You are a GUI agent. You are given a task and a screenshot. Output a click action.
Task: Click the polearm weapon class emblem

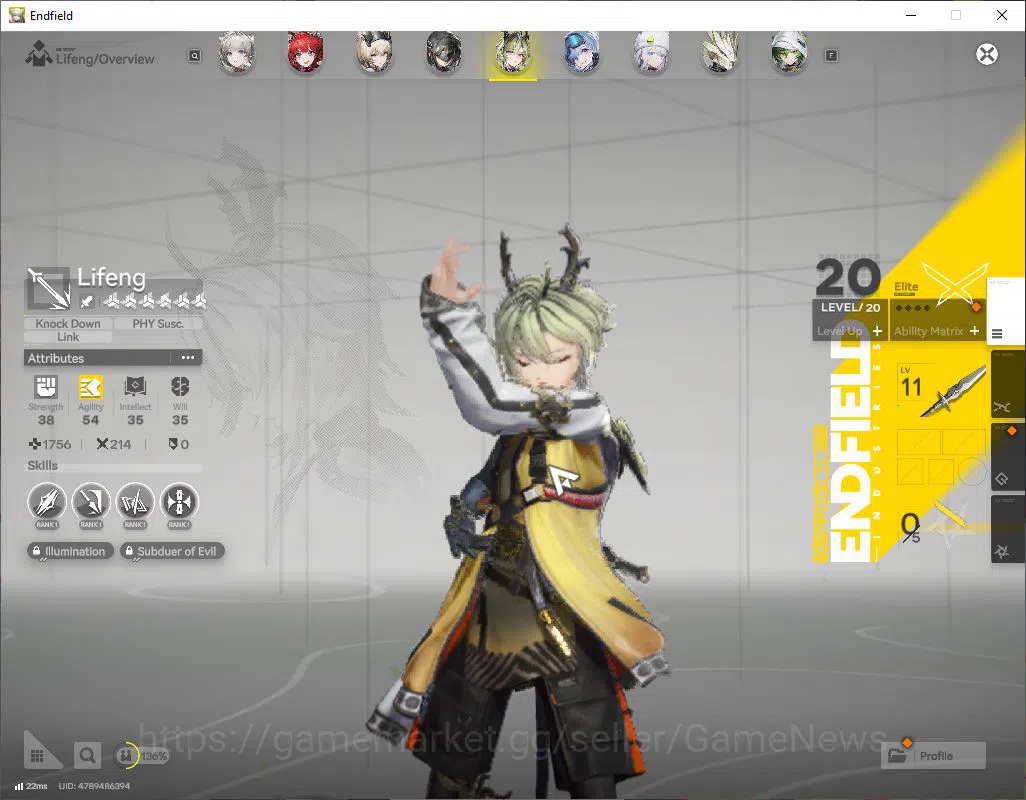[48, 288]
